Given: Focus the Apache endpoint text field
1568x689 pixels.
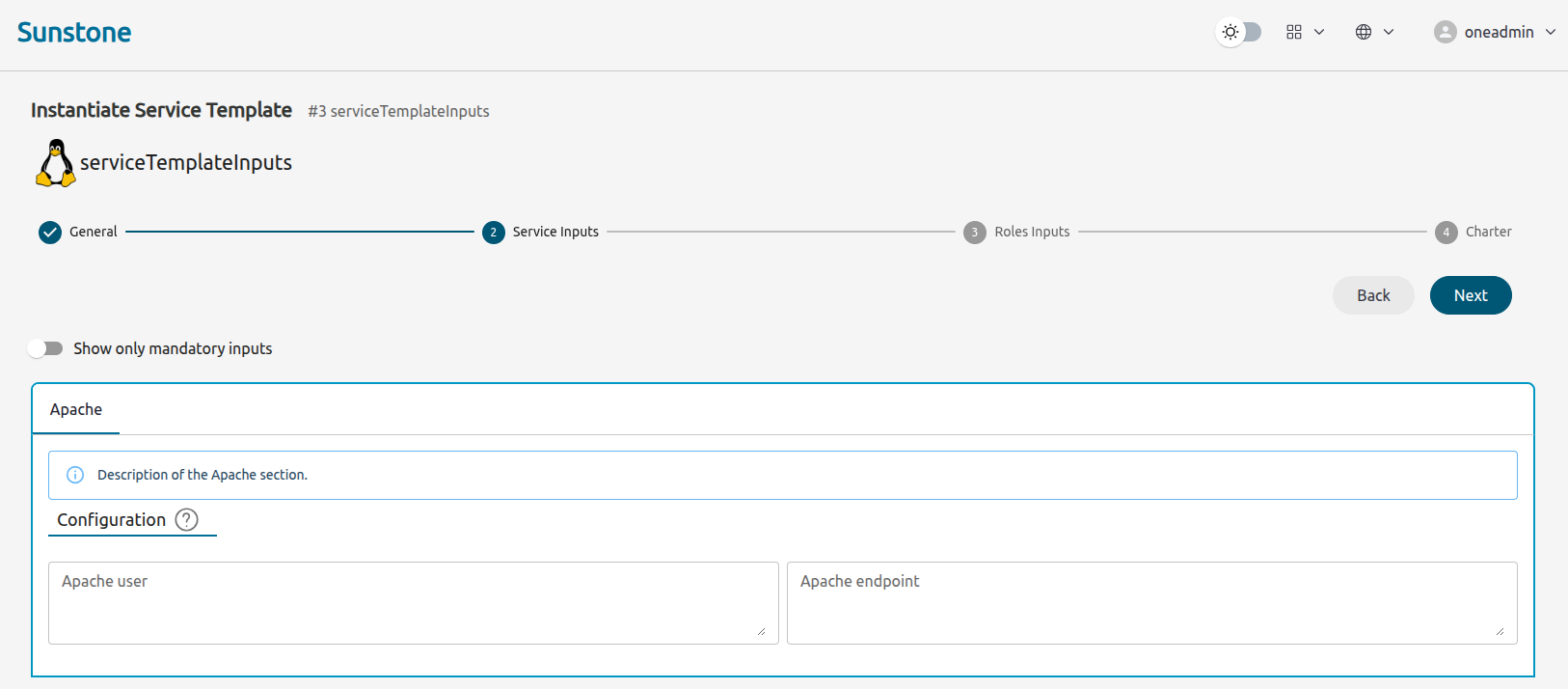Looking at the screenshot, I should tap(1152, 603).
